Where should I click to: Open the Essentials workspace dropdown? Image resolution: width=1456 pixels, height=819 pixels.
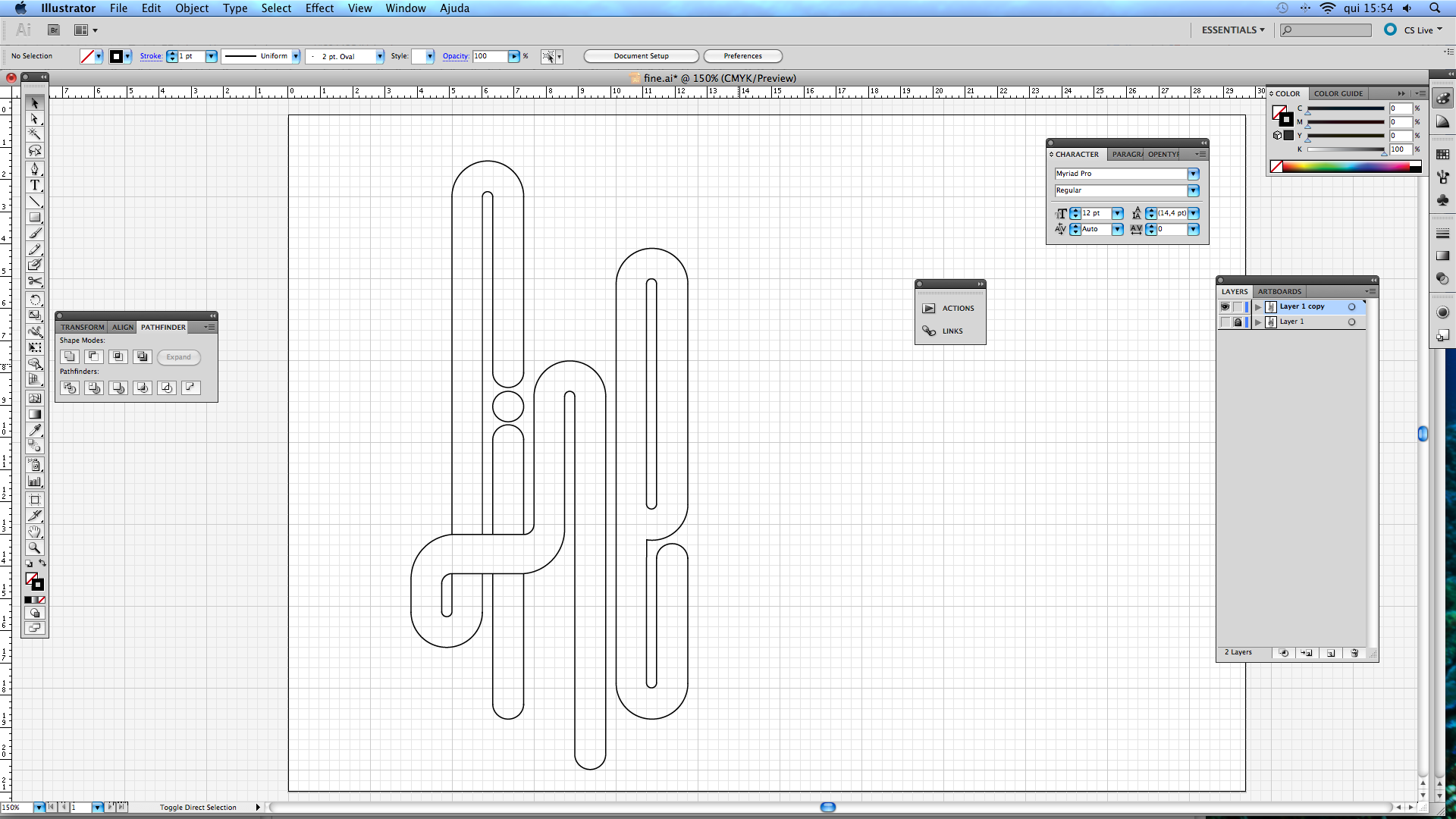coord(1233,30)
